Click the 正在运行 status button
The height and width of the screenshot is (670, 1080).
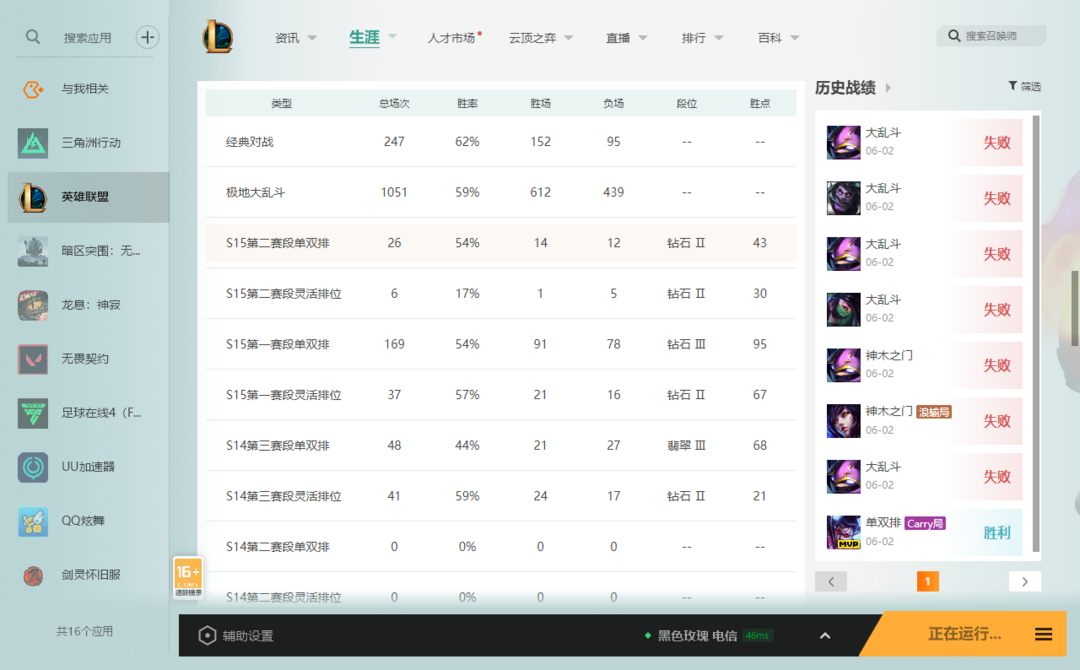(964, 634)
